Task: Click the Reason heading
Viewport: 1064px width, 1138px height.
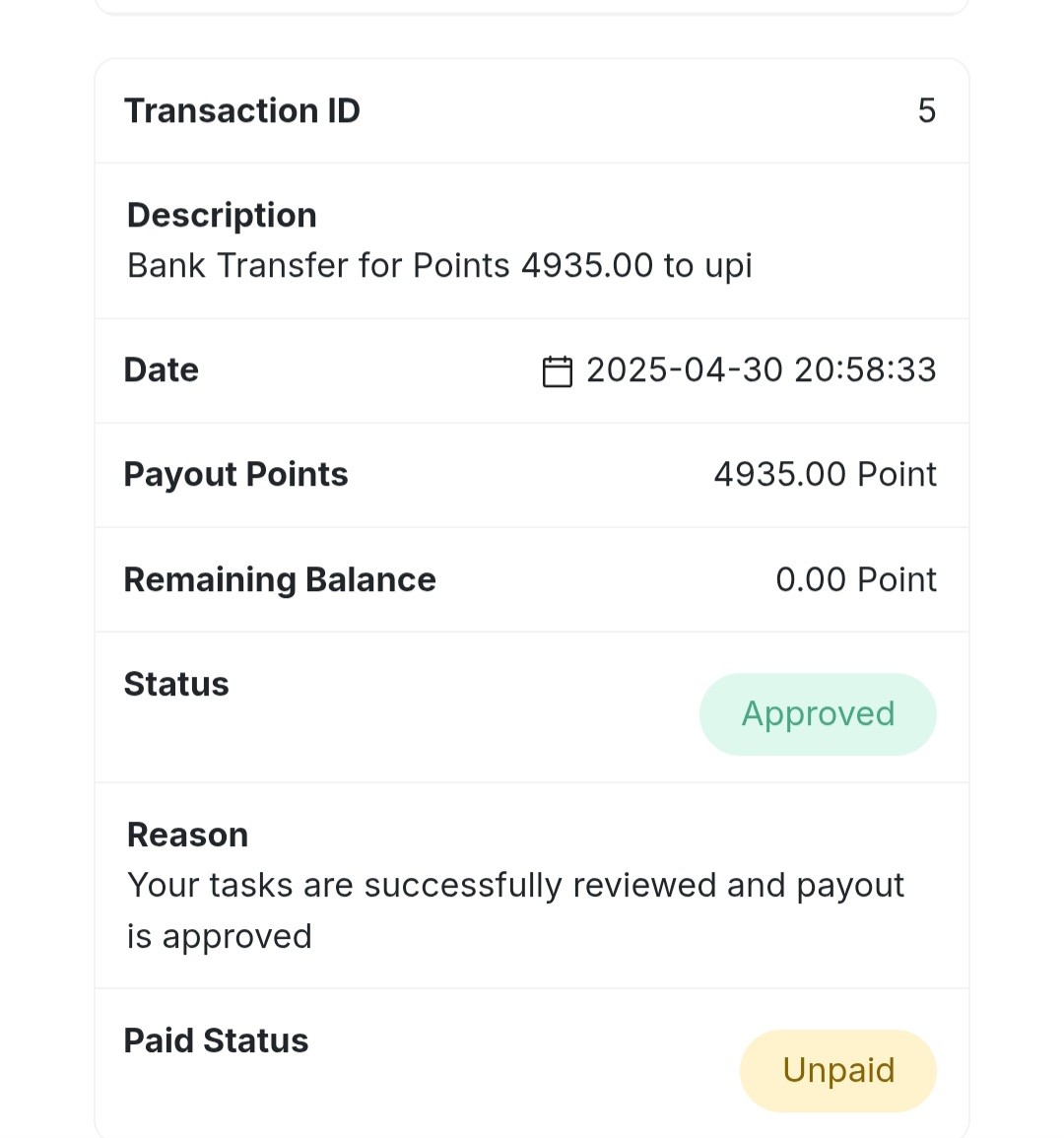Action: [x=187, y=836]
